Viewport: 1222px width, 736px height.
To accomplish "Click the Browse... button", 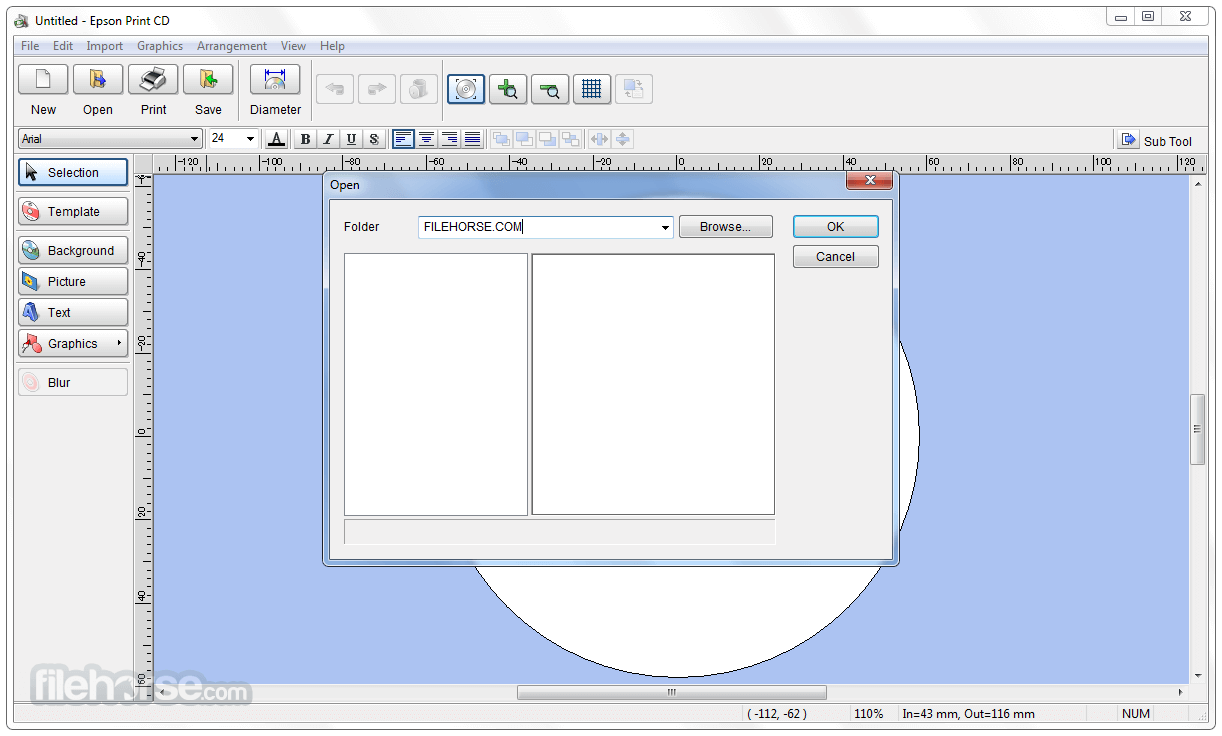I will [726, 227].
